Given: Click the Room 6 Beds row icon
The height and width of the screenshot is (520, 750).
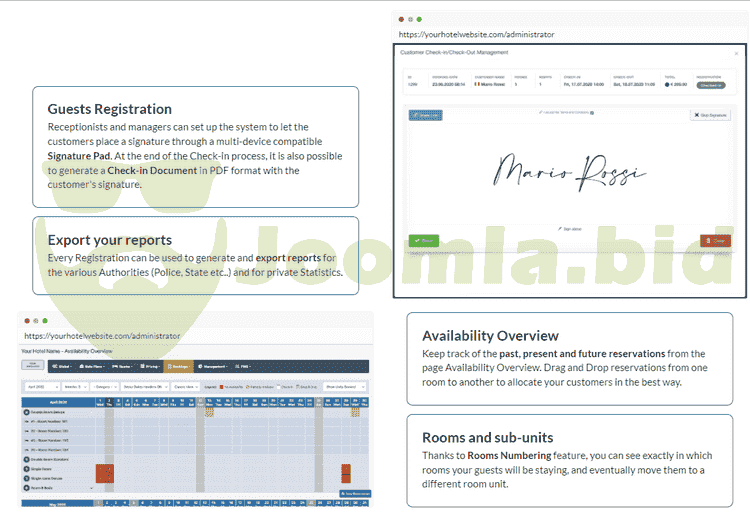Looking at the screenshot, I should (26, 487).
